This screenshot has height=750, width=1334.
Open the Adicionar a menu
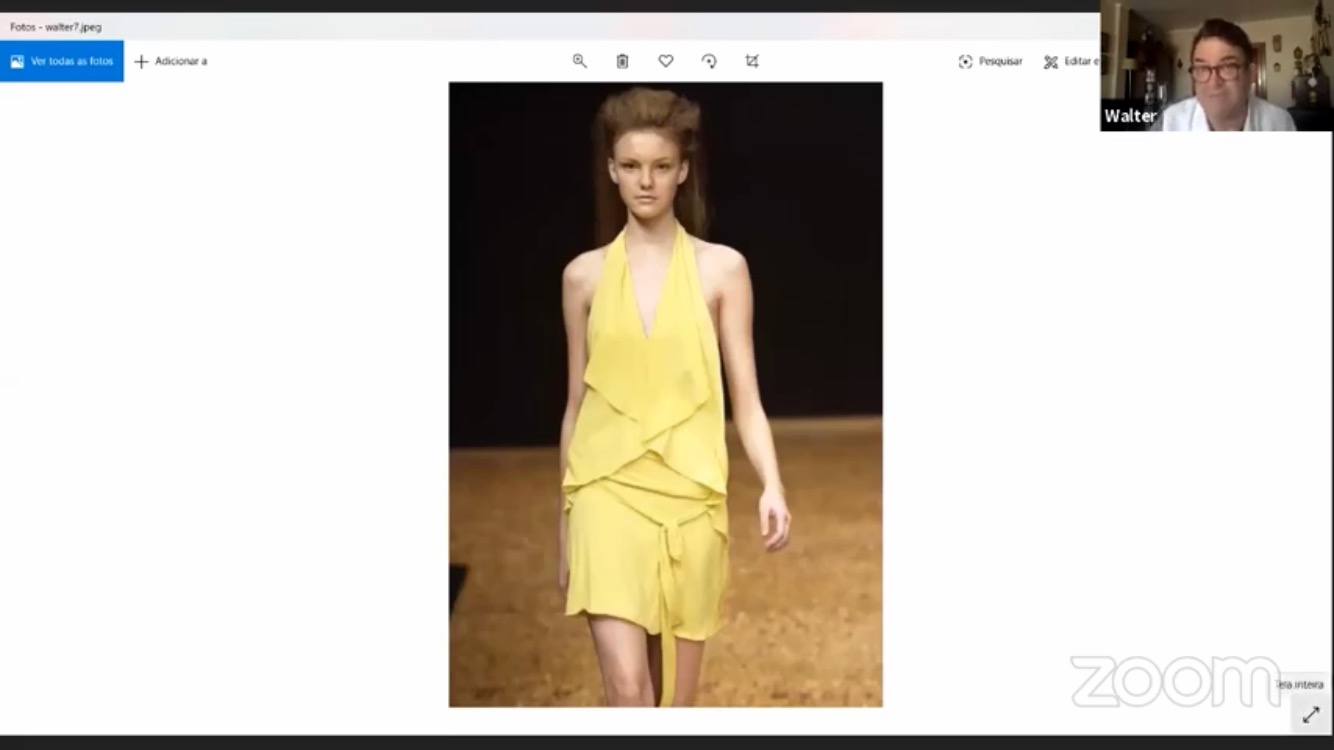coord(171,62)
